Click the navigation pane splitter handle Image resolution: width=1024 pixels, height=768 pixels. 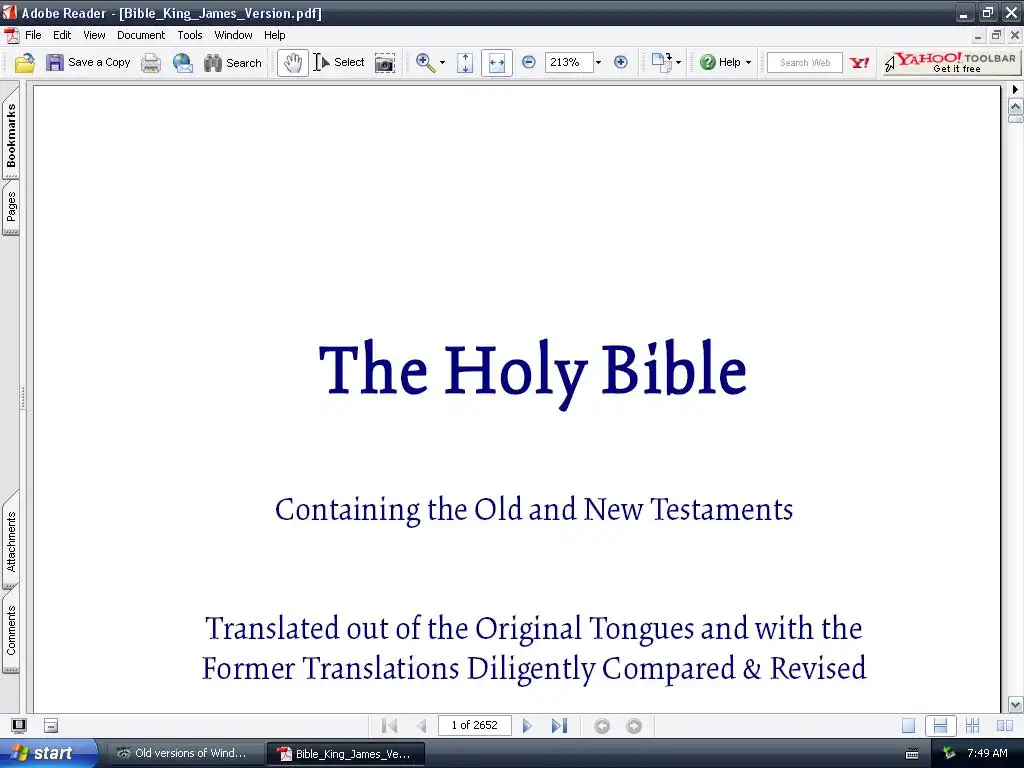click(x=24, y=397)
